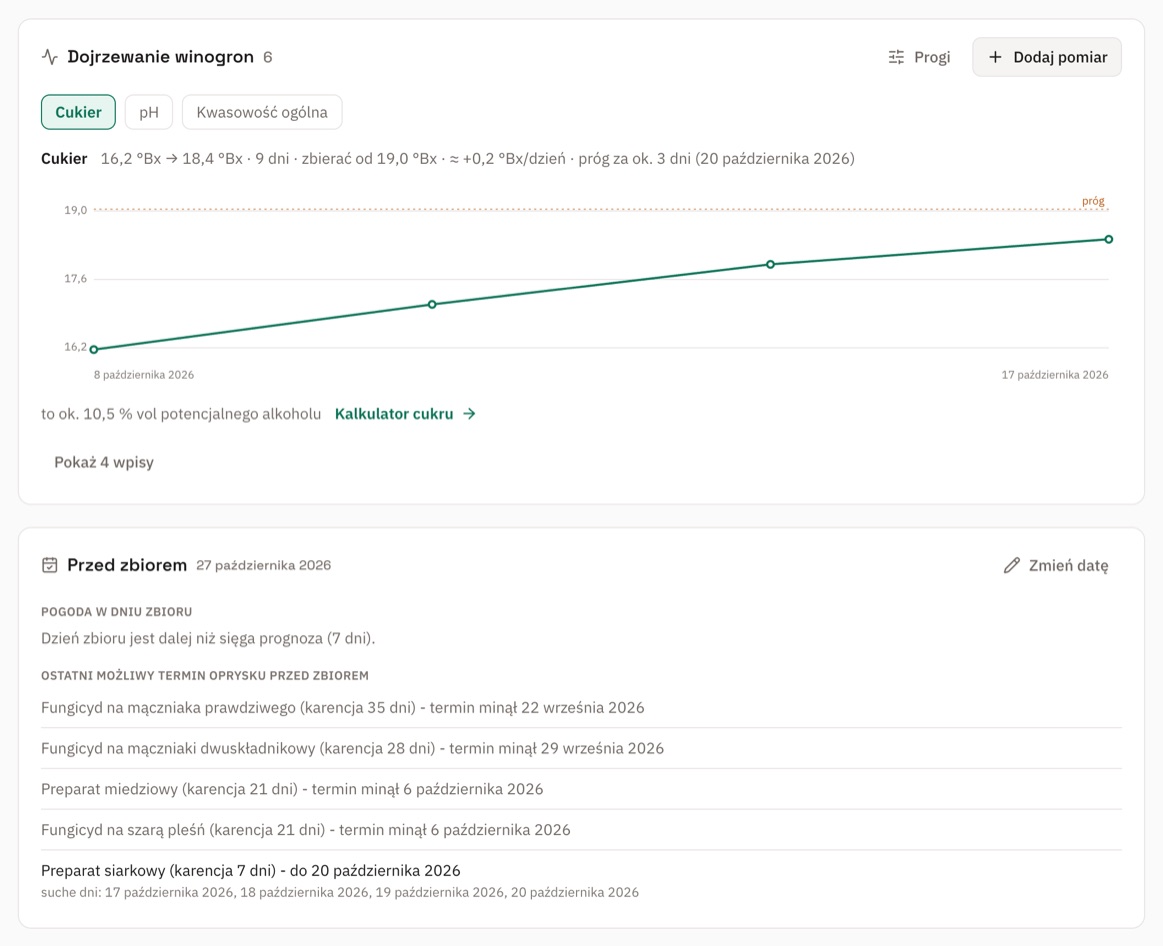Screen dimensions: 1163x946
Task: Click the second data point on the sugar chart
Action: click(432, 304)
